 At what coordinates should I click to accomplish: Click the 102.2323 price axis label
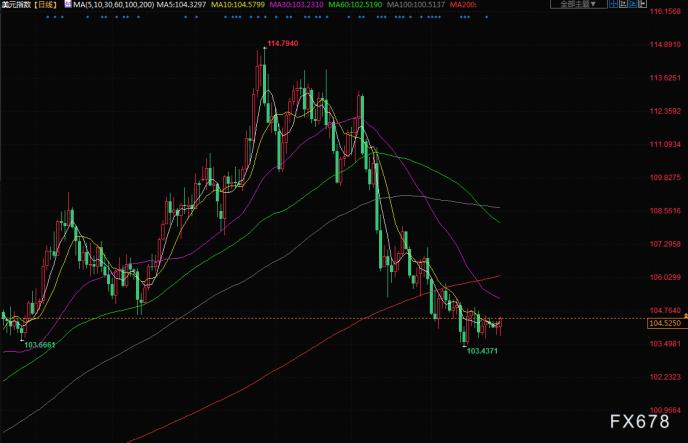pos(665,377)
